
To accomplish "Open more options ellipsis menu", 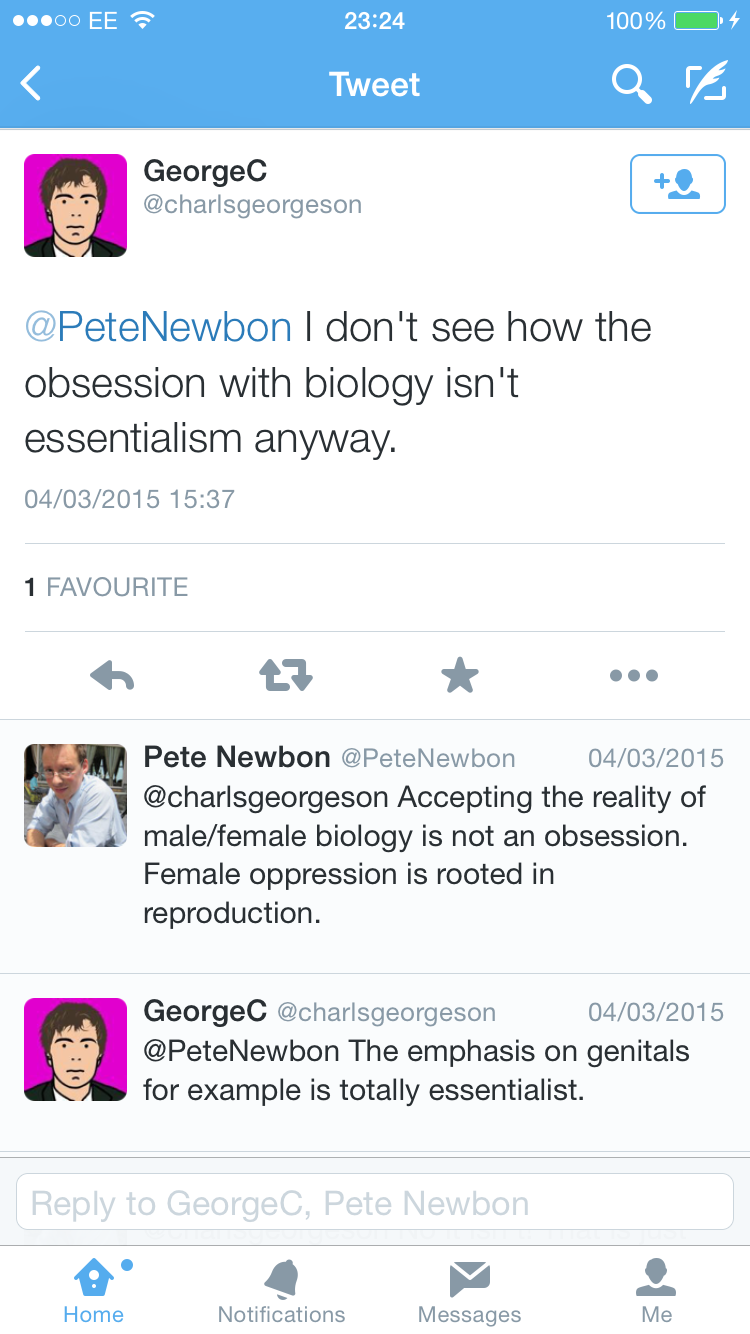I will pyautogui.click(x=633, y=676).
